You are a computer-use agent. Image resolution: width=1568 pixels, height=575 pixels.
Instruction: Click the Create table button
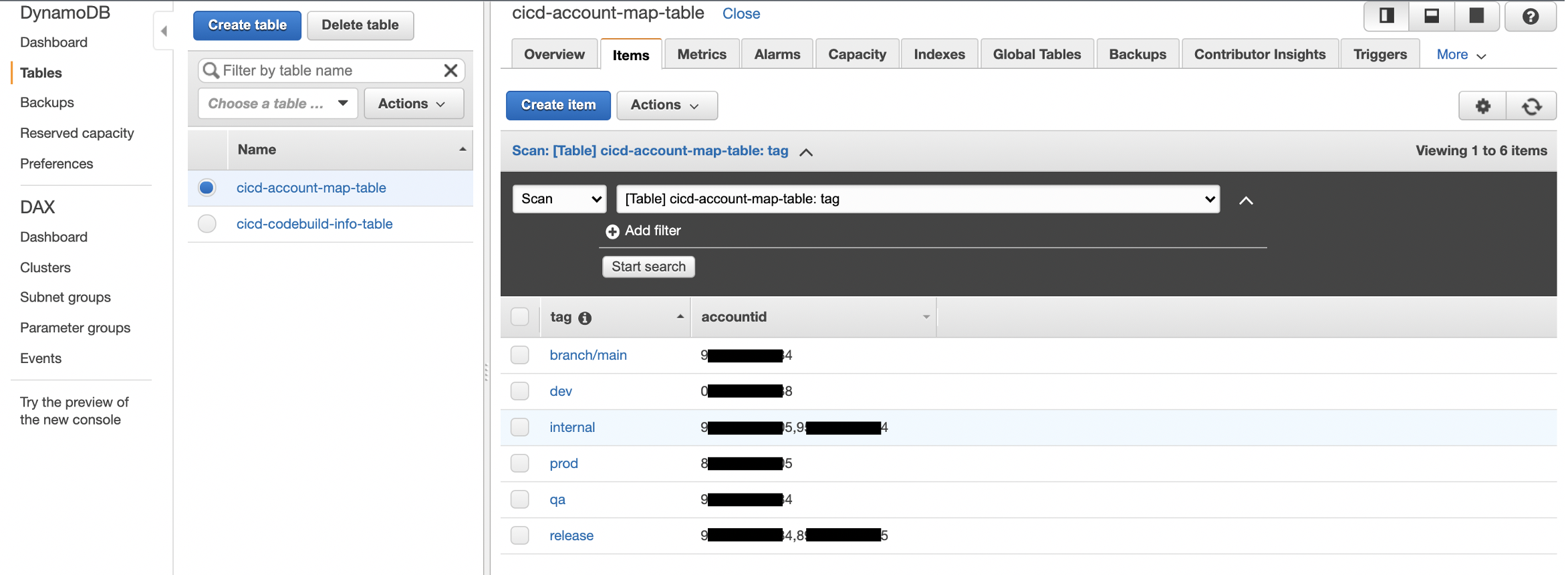coord(247,25)
